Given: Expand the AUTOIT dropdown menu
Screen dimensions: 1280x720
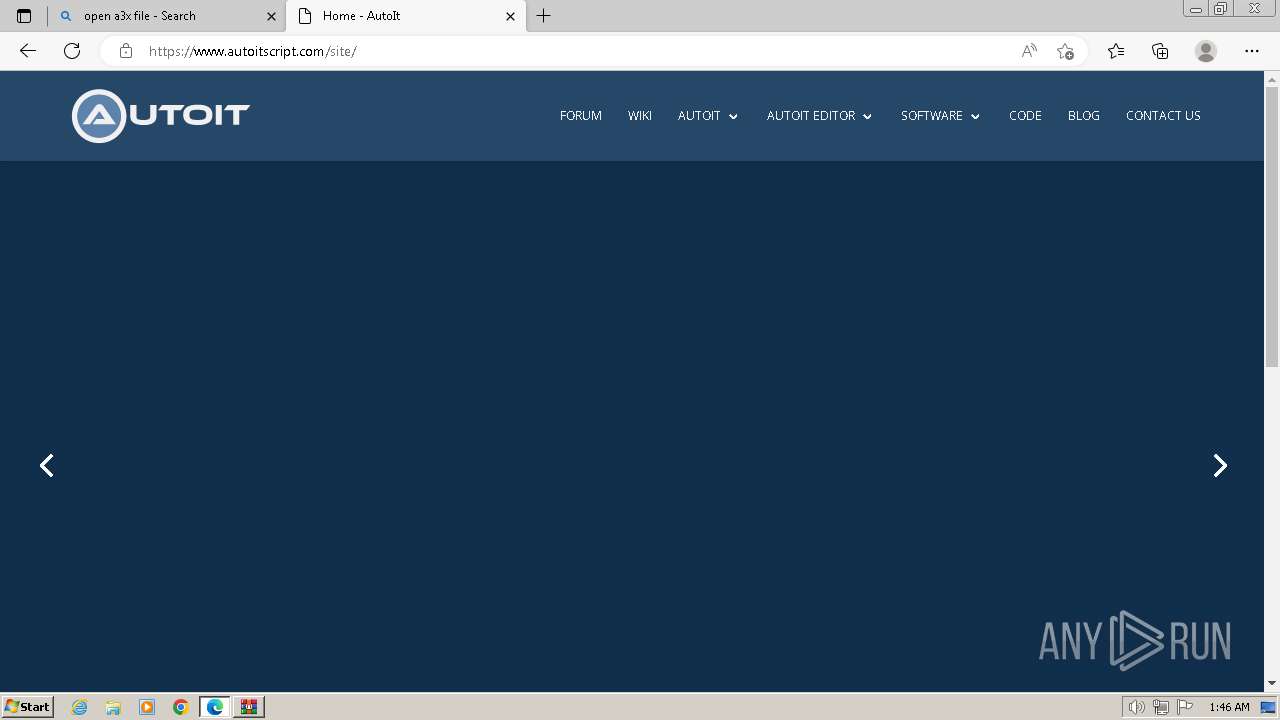Looking at the screenshot, I should [x=708, y=116].
